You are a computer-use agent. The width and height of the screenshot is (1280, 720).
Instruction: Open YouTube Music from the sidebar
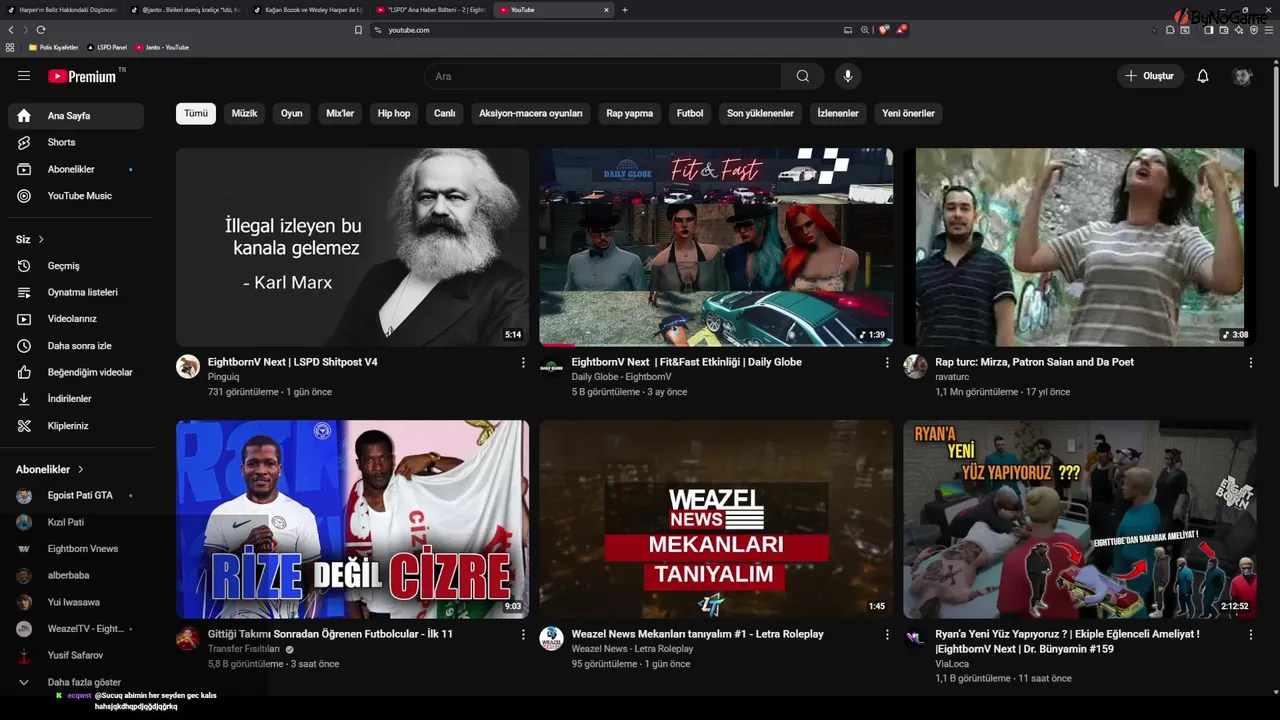[x=76, y=196]
